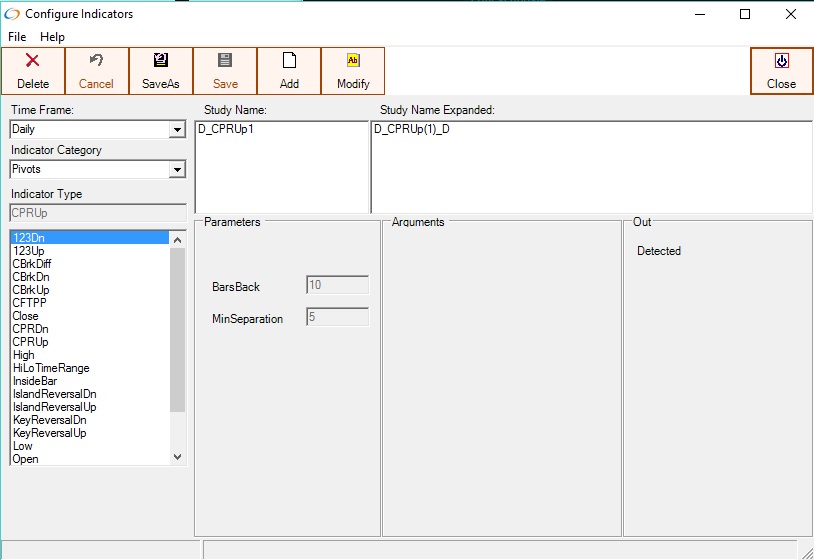Select KeyReversalUp from indicator list
This screenshot has height=560, width=814.
click(x=49, y=433)
